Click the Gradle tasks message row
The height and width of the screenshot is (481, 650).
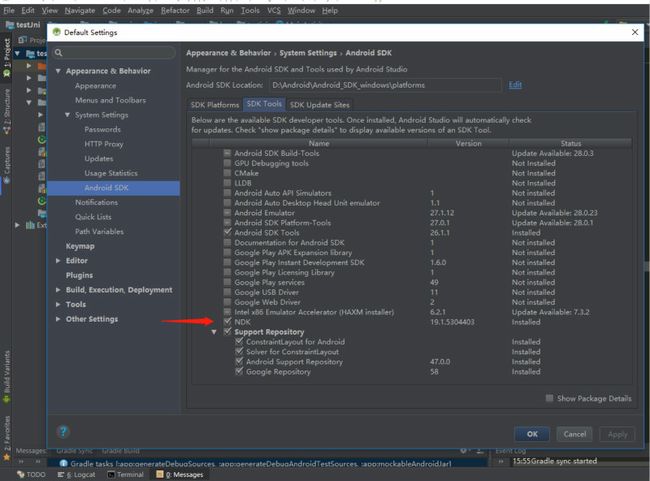pyautogui.click(x=267, y=464)
